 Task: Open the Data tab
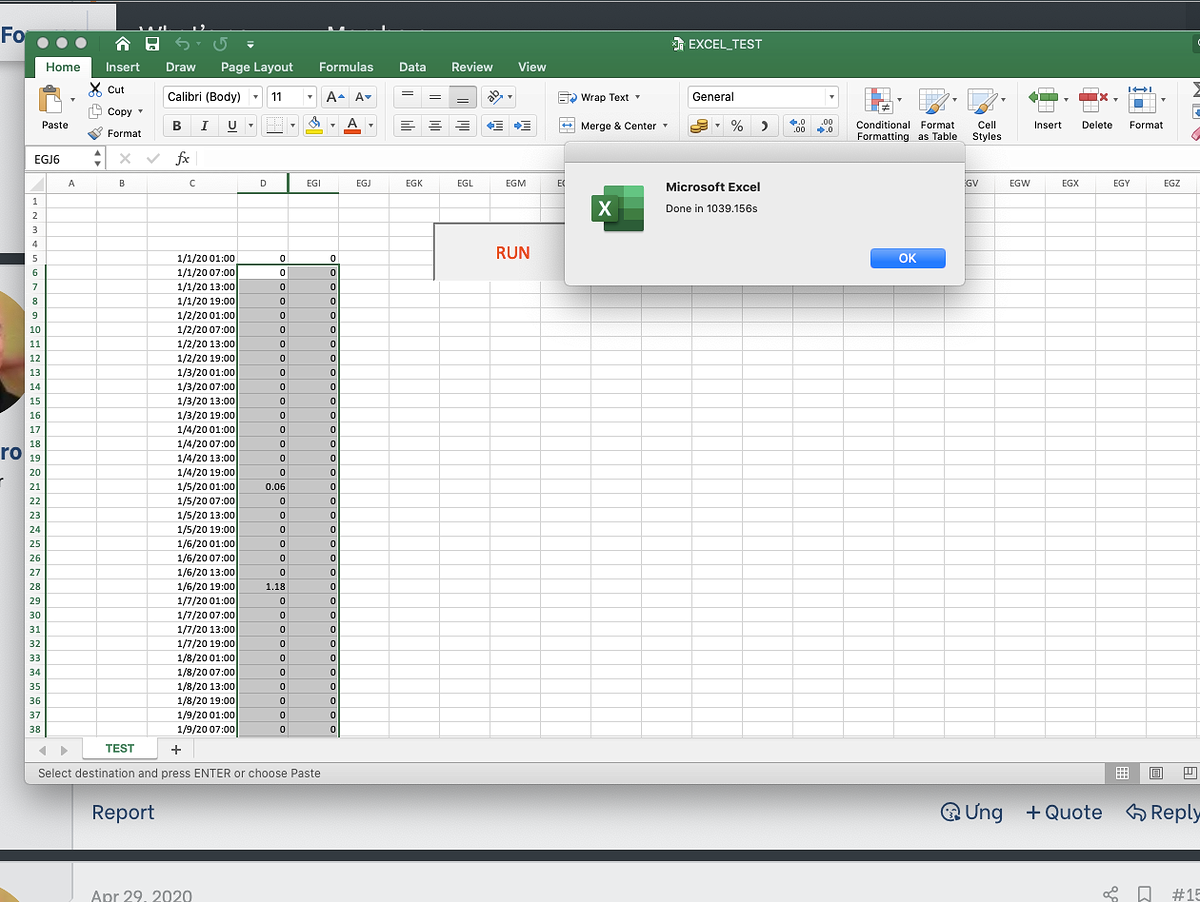412,67
